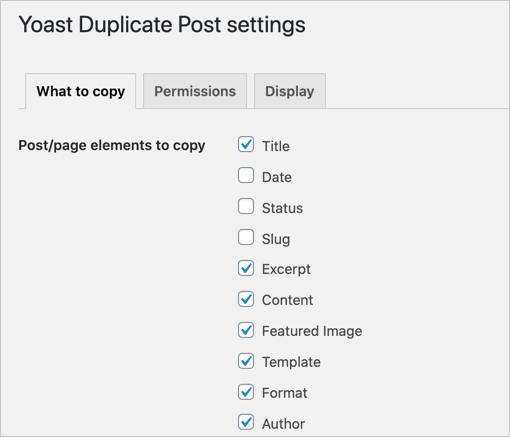Enable the Date checkbox

click(246, 175)
